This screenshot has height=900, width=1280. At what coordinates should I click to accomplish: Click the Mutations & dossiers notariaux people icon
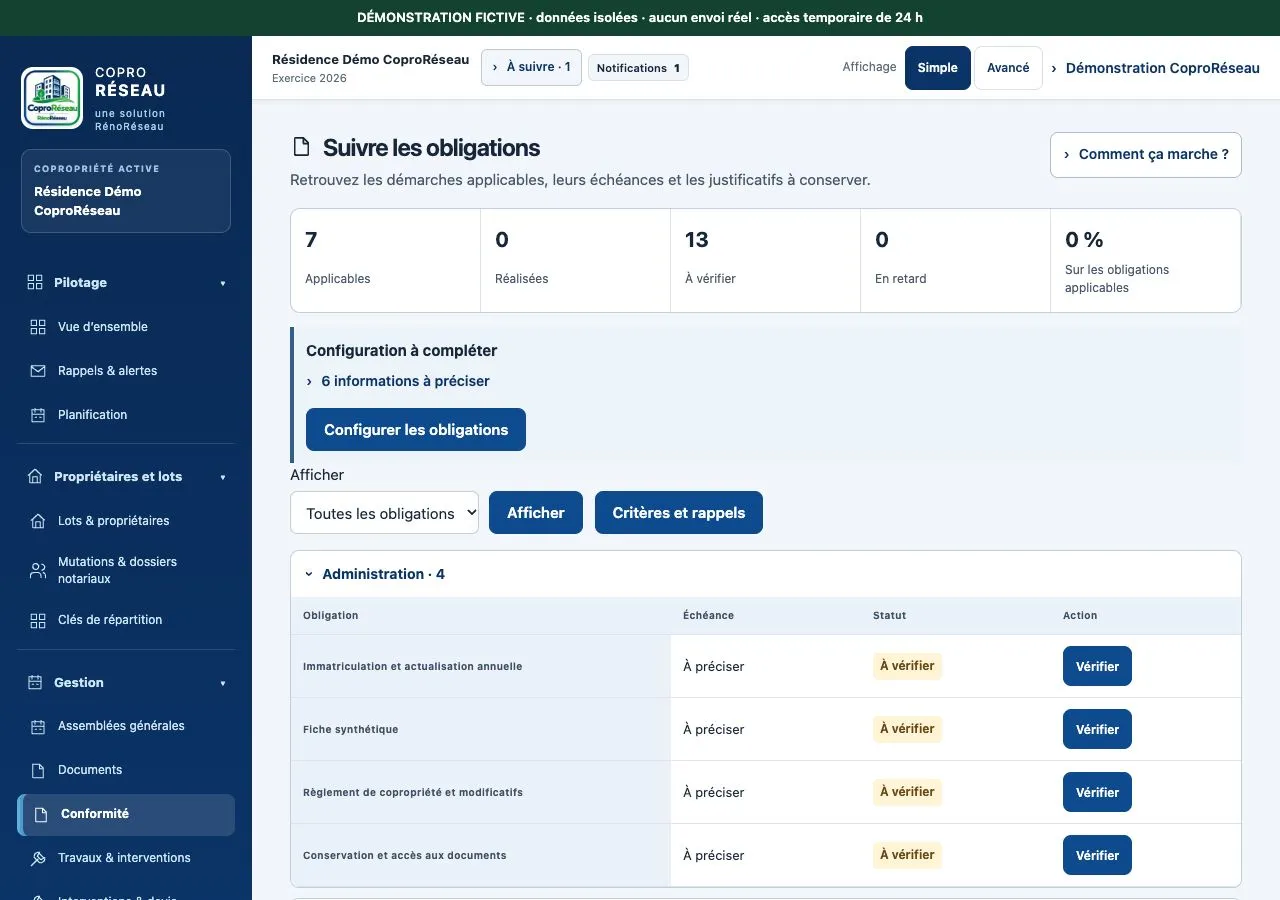(38, 570)
